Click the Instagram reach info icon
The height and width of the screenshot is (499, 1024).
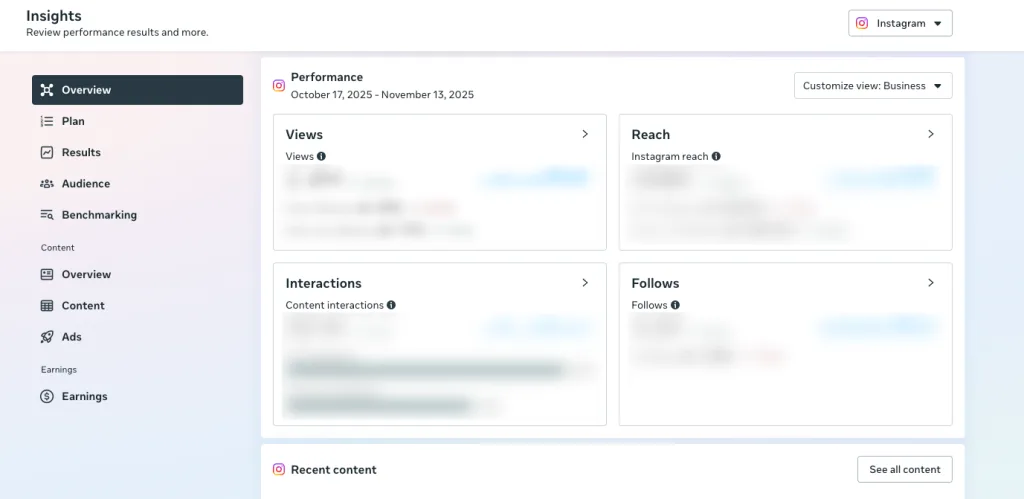[716, 157]
